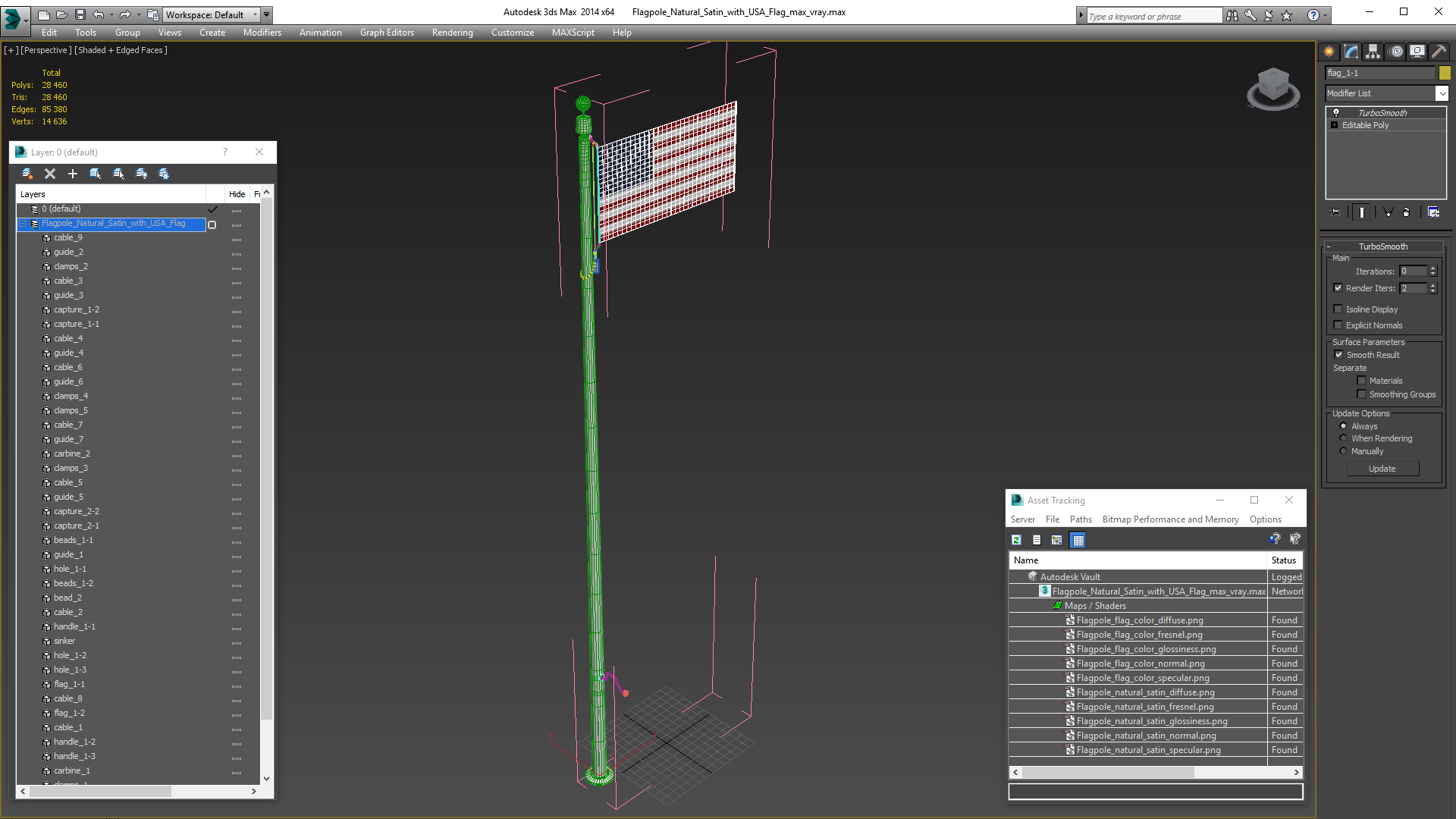Click delete layer X icon

[x=50, y=174]
